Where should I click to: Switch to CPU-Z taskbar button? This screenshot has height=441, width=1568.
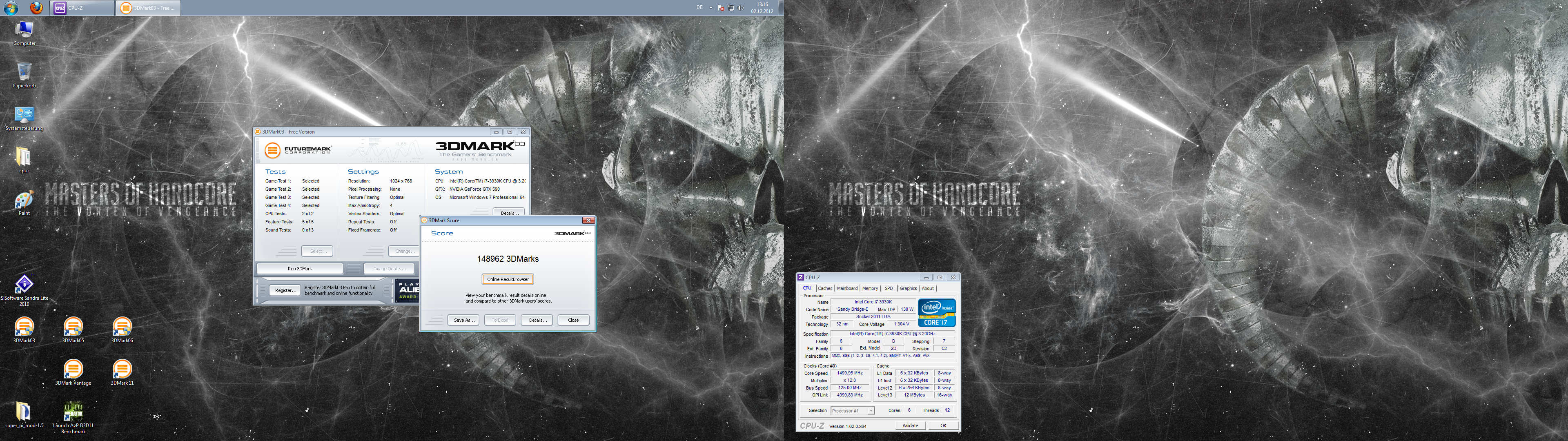pos(82,8)
